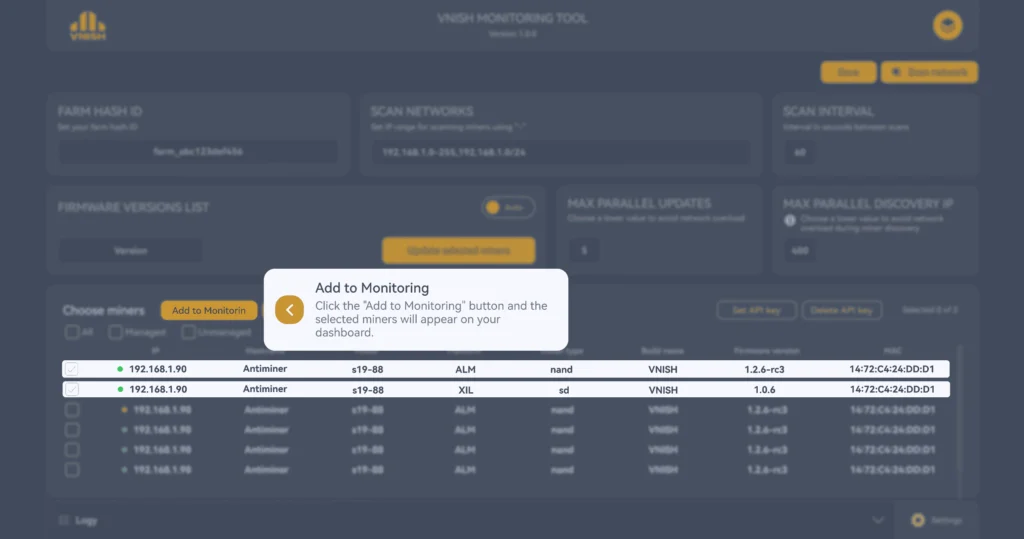Screen dimensions: 1024x539
Task: Click the 'Firmware Versions List' heading
Action: pyautogui.click(x=133, y=207)
